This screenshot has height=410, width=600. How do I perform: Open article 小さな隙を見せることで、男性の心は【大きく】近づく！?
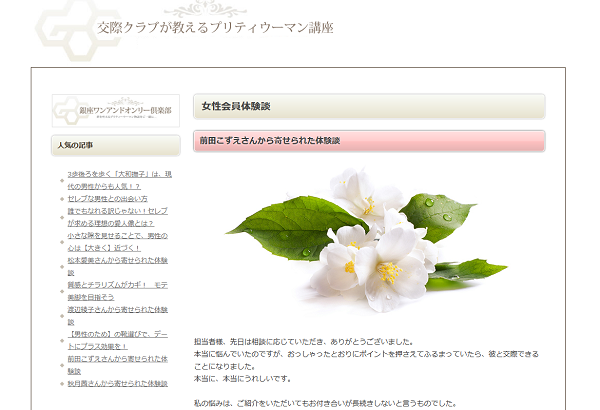tap(117, 242)
